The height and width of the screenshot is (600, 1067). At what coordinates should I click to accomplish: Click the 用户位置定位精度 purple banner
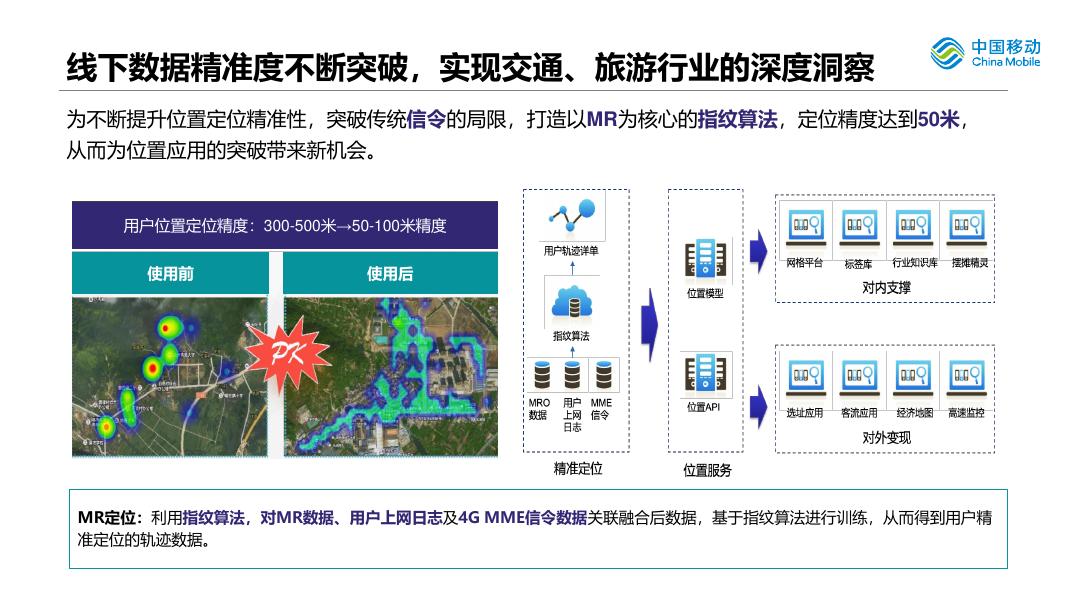[285, 225]
